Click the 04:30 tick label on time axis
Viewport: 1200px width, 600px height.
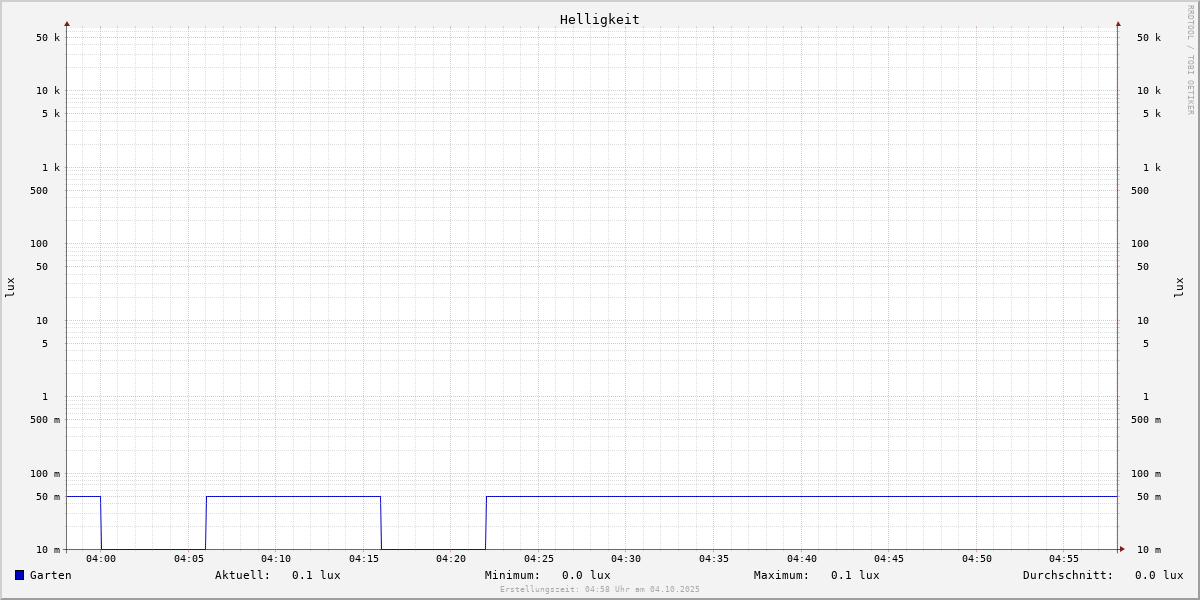tap(626, 559)
